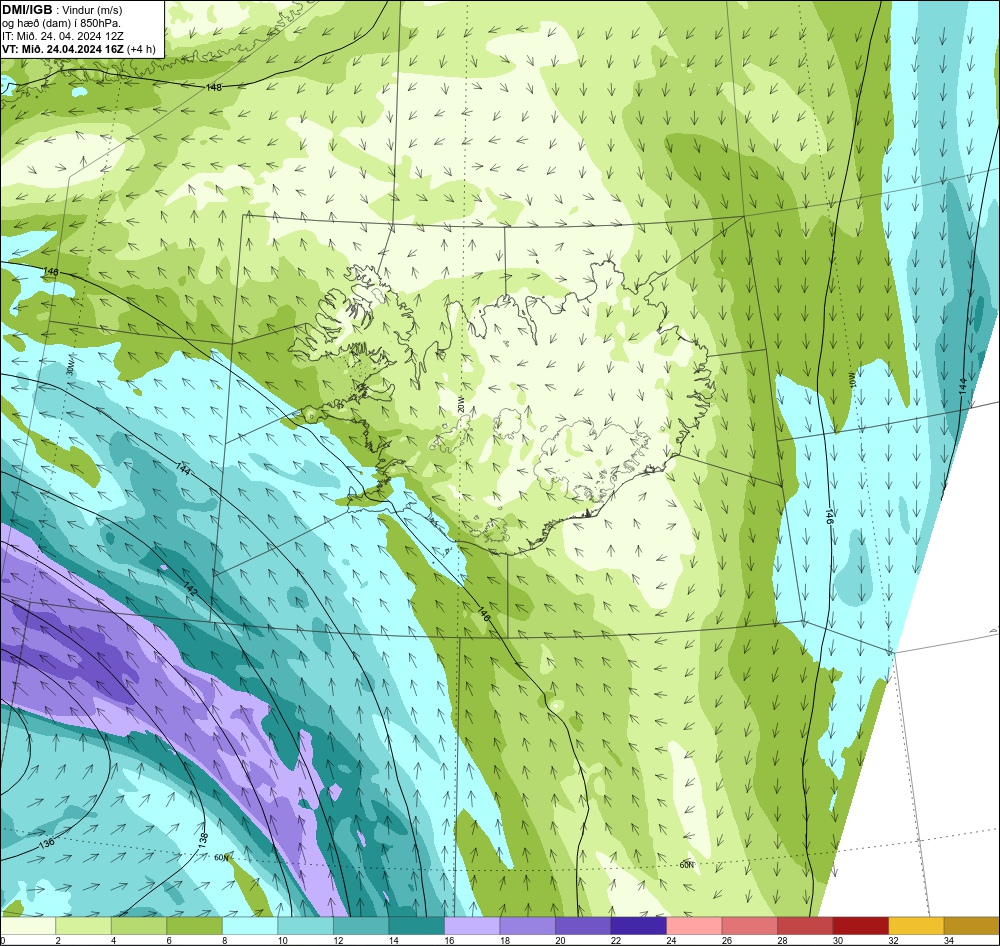The height and width of the screenshot is (946, 1000).
Task: Click the 60N latitude label near the 138 contour
Action: [221, 857]
